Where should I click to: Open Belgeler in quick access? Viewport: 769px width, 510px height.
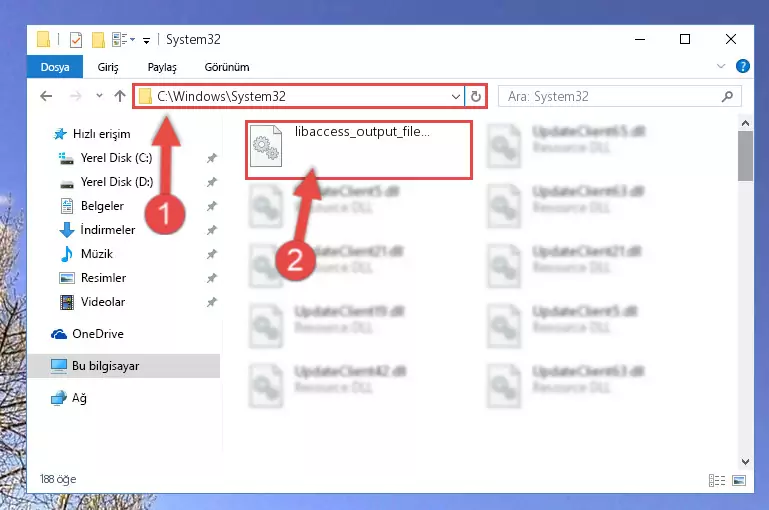pos(92,206)
